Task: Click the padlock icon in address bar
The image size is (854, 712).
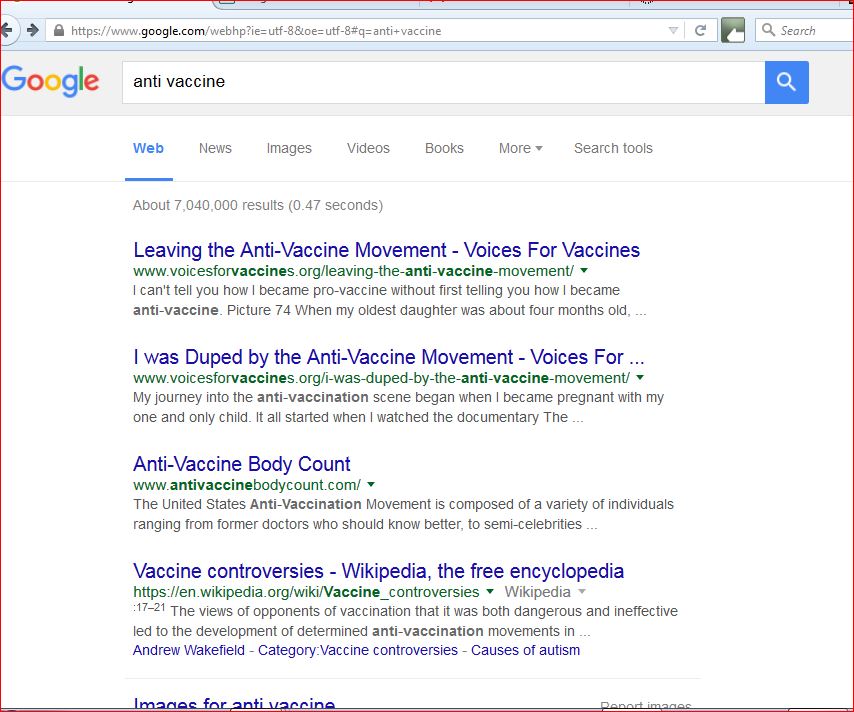Action: [x=59, y=31]
